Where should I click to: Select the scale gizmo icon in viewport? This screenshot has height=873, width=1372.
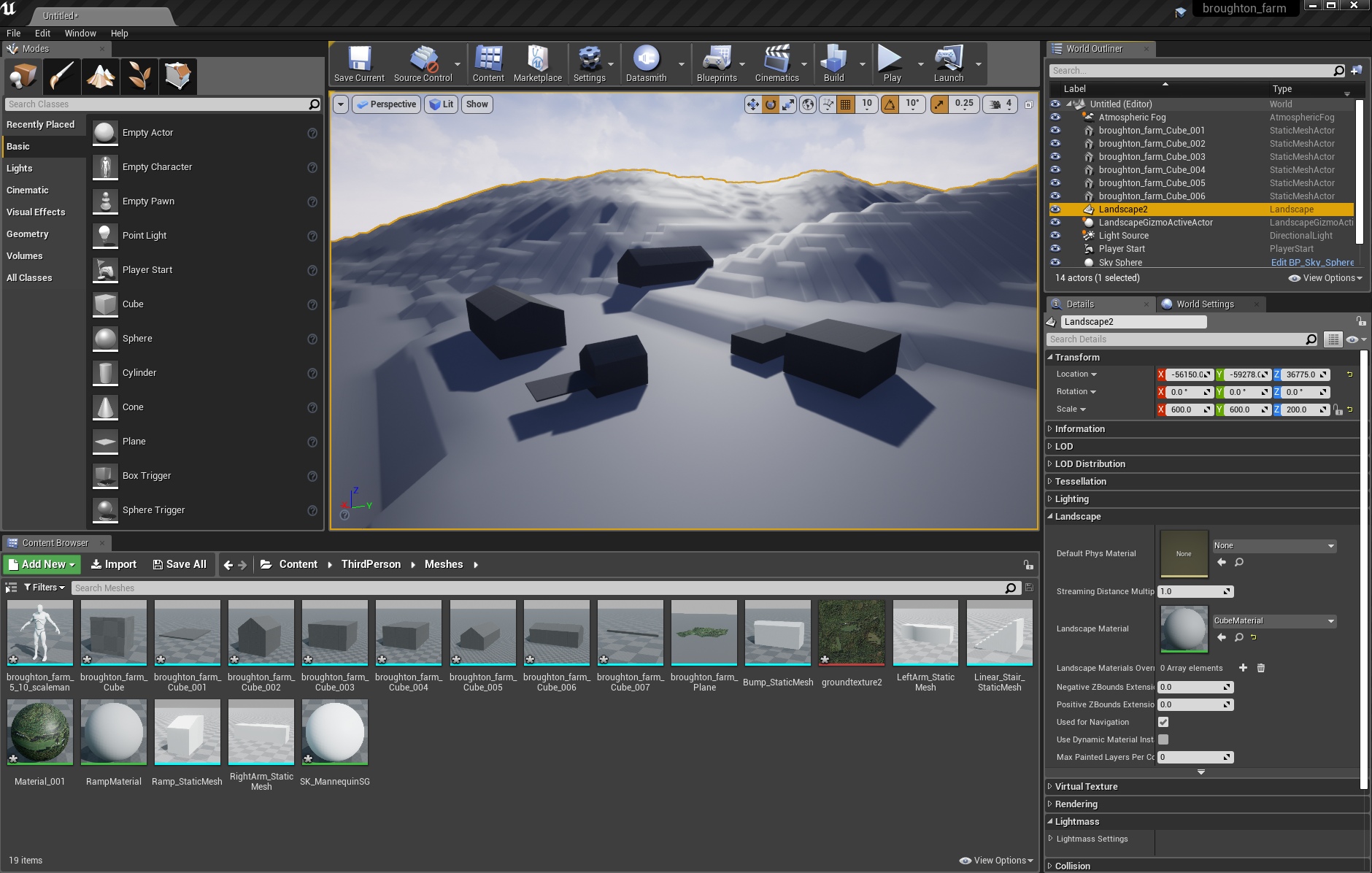tap(788, 104)
